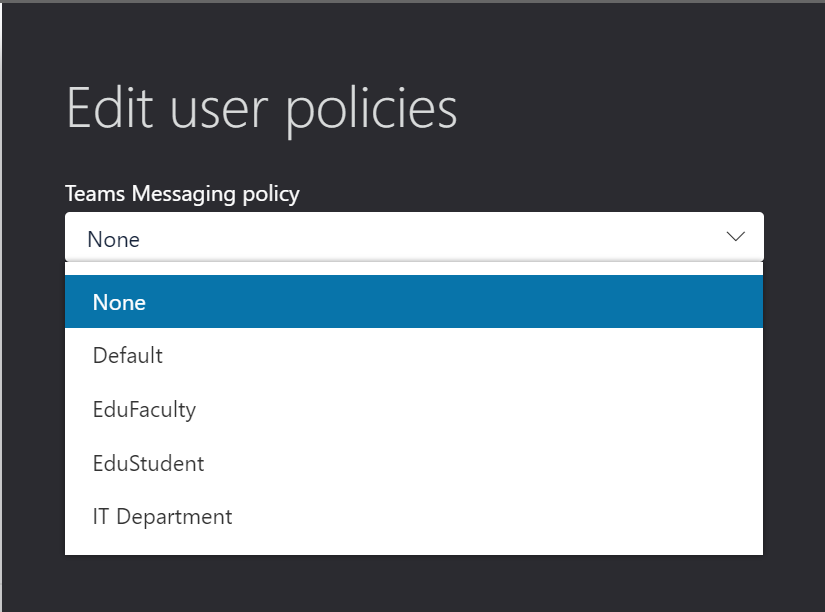
Task: Close the list using the down-chevron icon
Action: pos(735,236)
